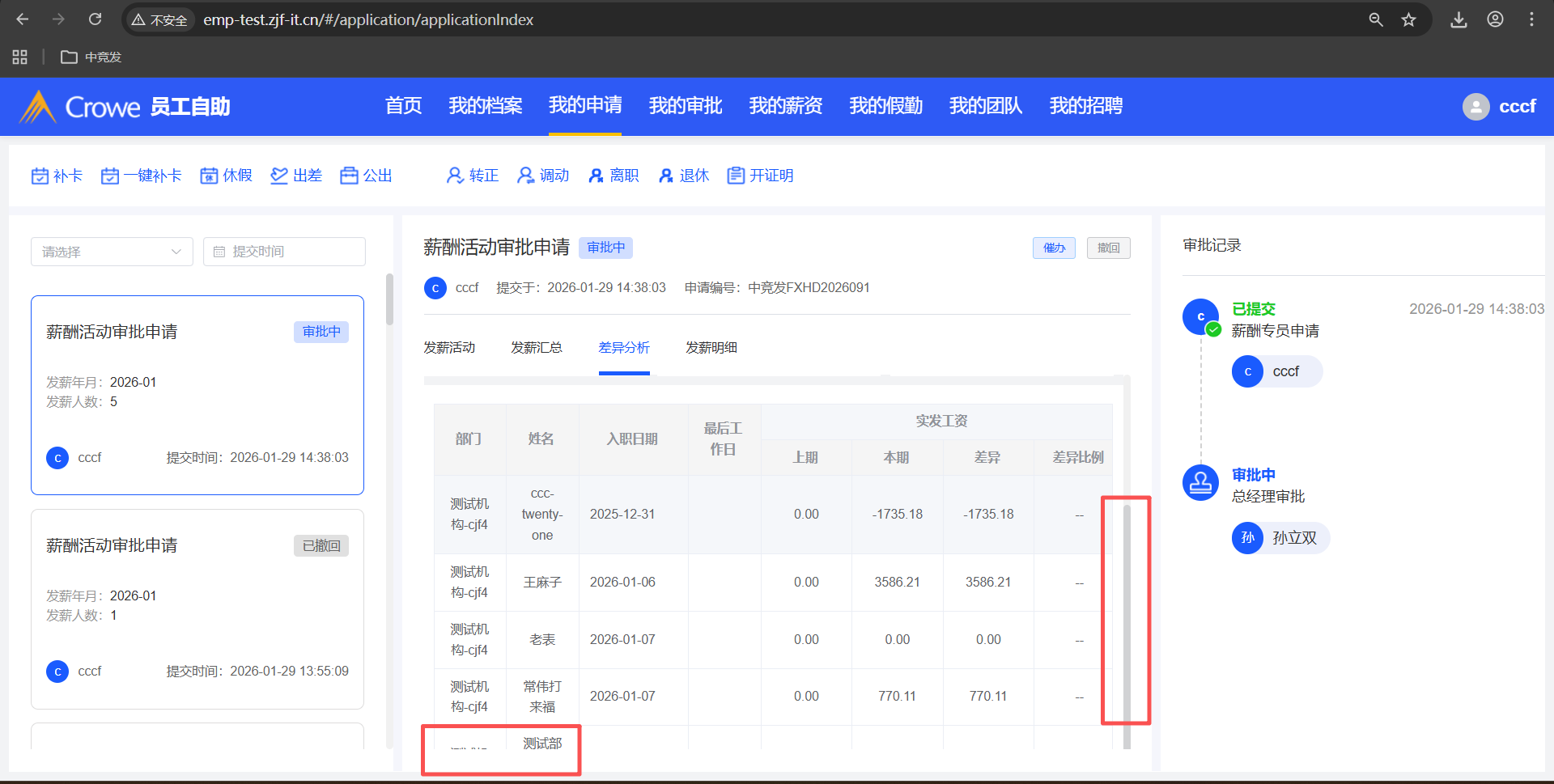1554x784 pixels.
Task: Click the 离职 resignation icon
Action: [596, 176]
